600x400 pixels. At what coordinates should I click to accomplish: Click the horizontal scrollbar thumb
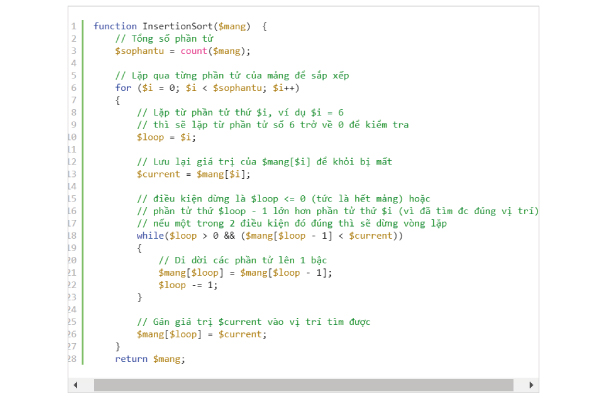click(x=300, y=384)
